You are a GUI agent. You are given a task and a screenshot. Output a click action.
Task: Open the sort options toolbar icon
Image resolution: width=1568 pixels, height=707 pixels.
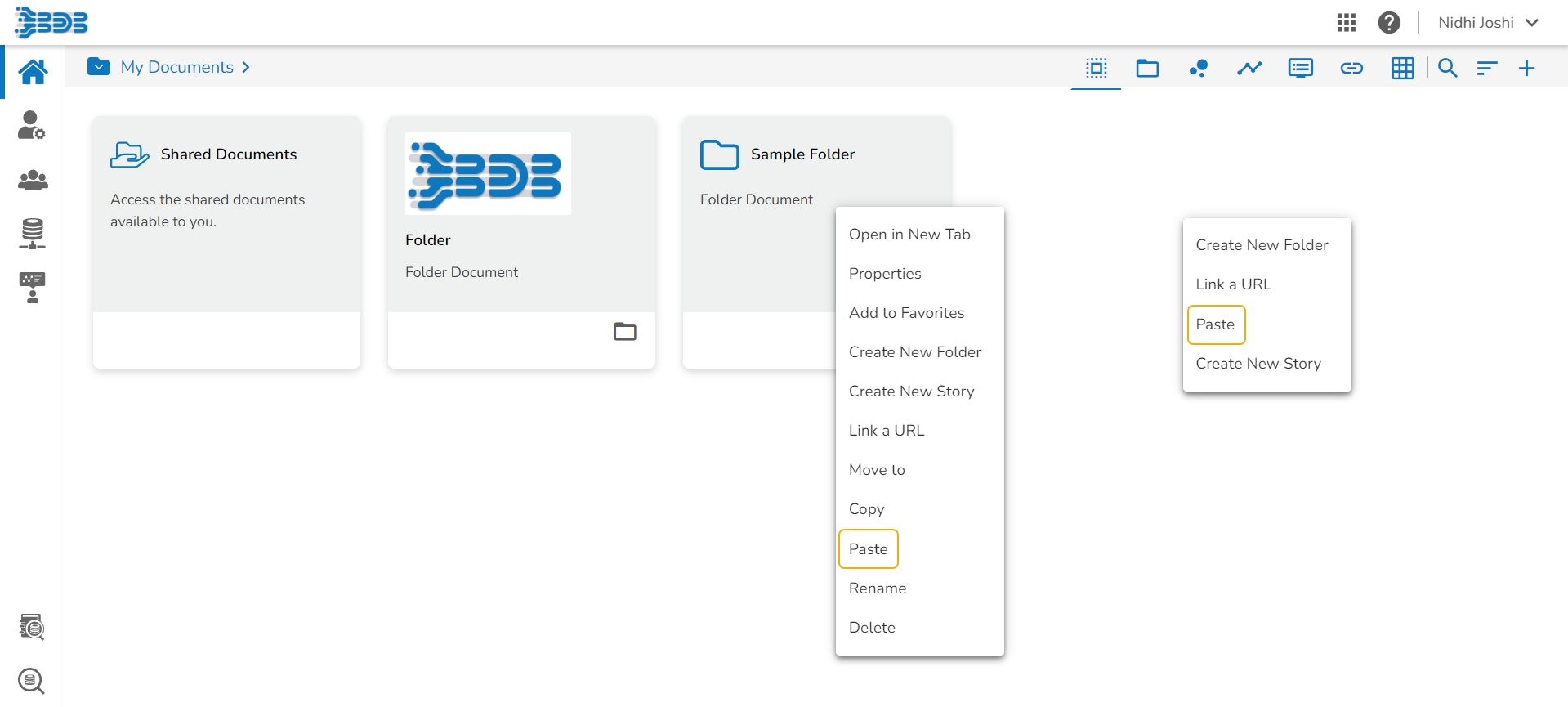pos(1486,69)
